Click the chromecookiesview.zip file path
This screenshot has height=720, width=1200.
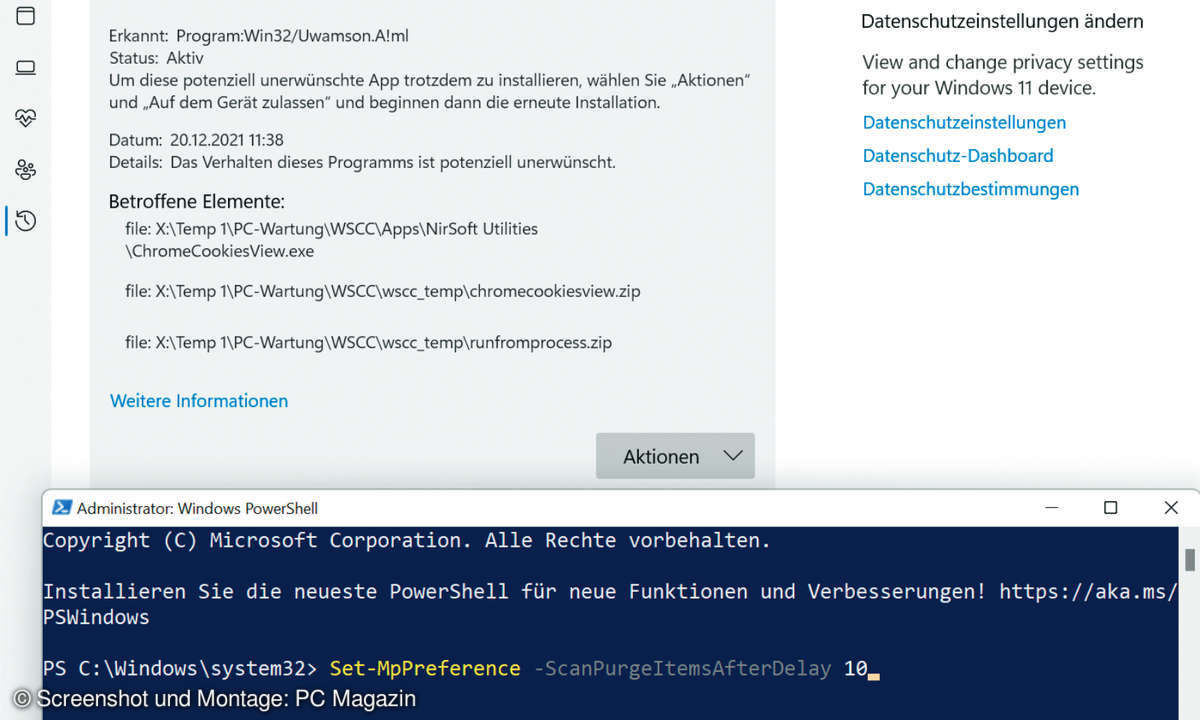(383, 292)
